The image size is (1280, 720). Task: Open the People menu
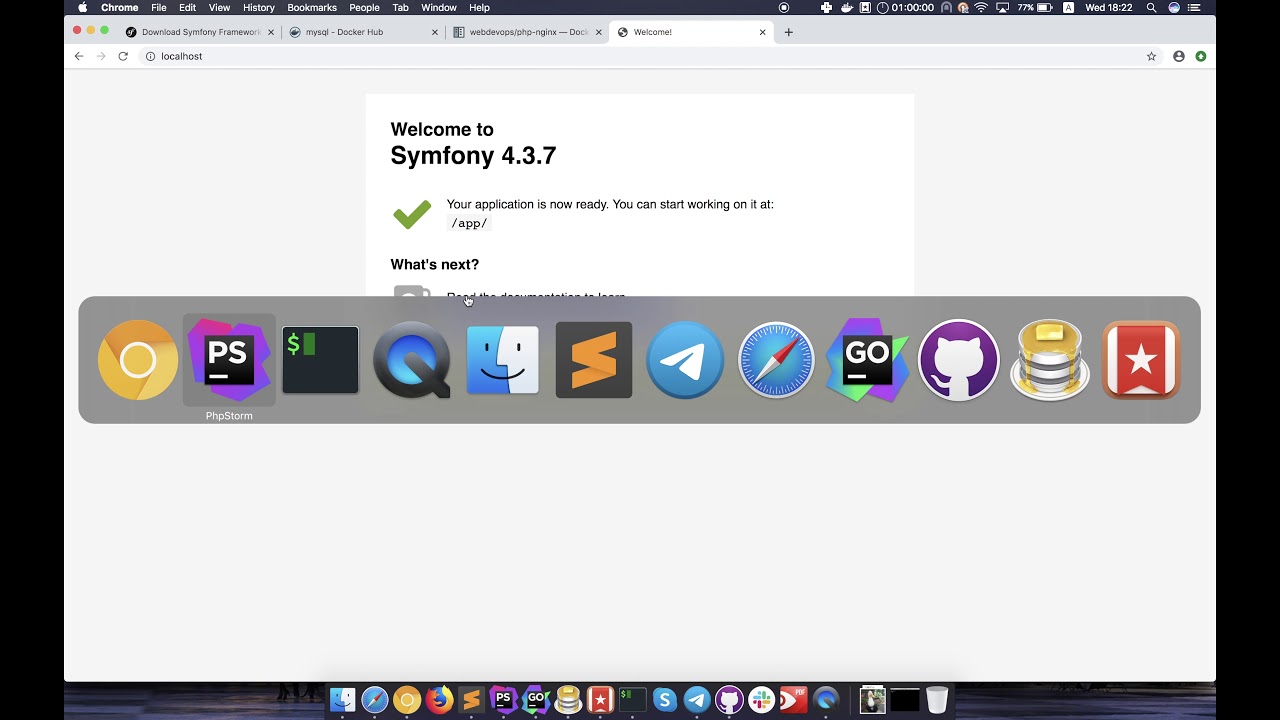click(364, 7)
